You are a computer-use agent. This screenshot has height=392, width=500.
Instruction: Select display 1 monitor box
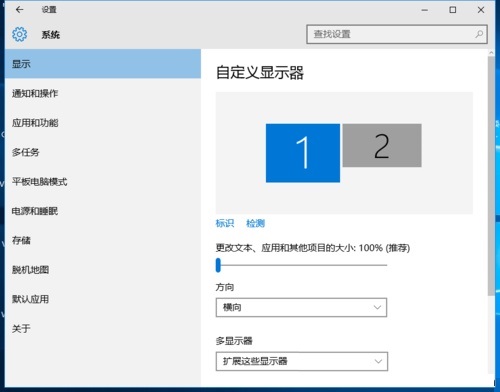[303, 153]
